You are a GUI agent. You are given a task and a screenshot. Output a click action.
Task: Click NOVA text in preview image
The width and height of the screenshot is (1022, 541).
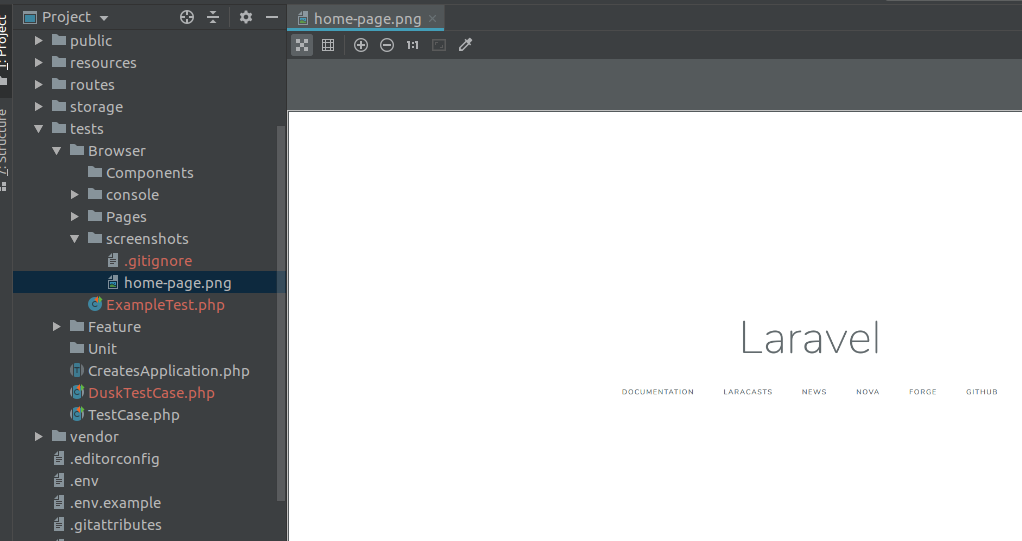(868, 392)
